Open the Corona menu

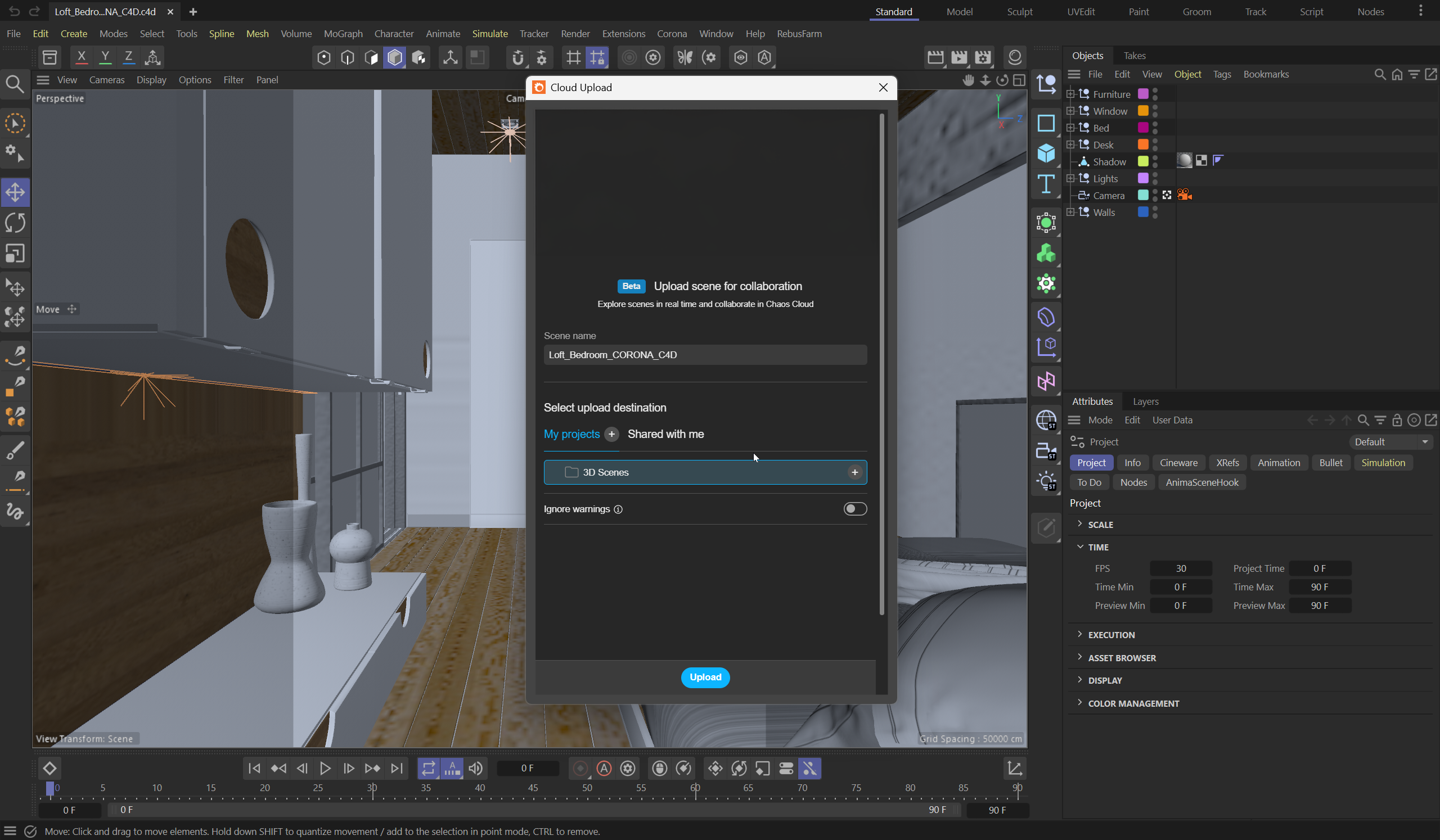pyautogui.click(x=672, y=34)
